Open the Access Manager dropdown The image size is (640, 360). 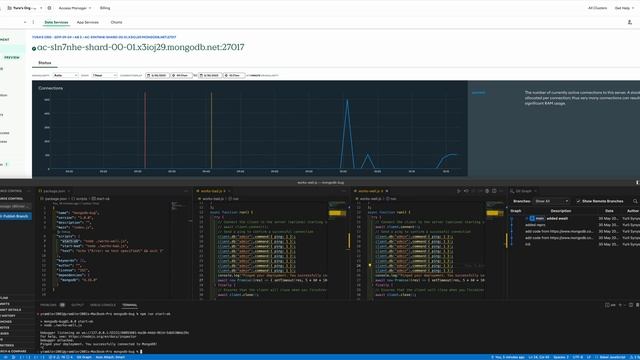coord(75,8)
